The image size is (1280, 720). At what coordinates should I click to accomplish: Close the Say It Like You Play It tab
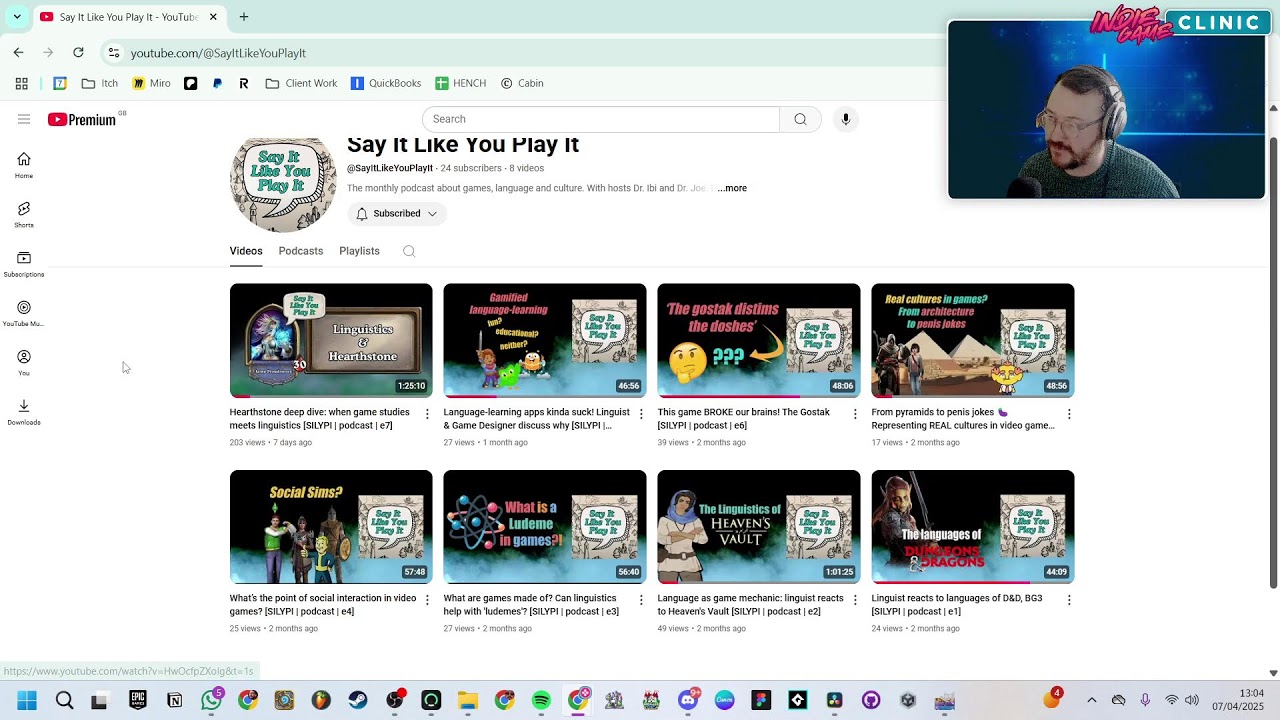tap(213, 17)
